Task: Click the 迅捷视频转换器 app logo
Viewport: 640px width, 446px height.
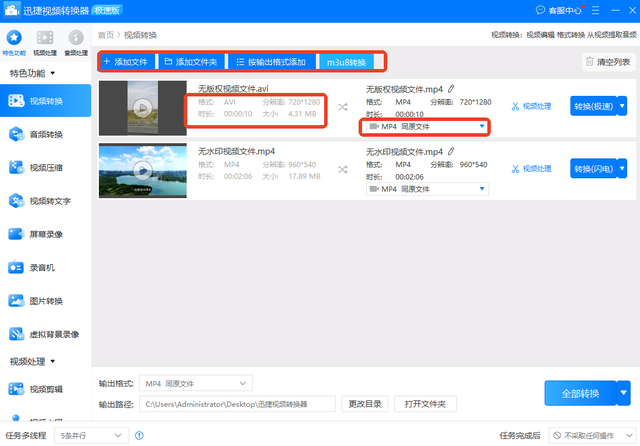Action: (x=11, y=10)
